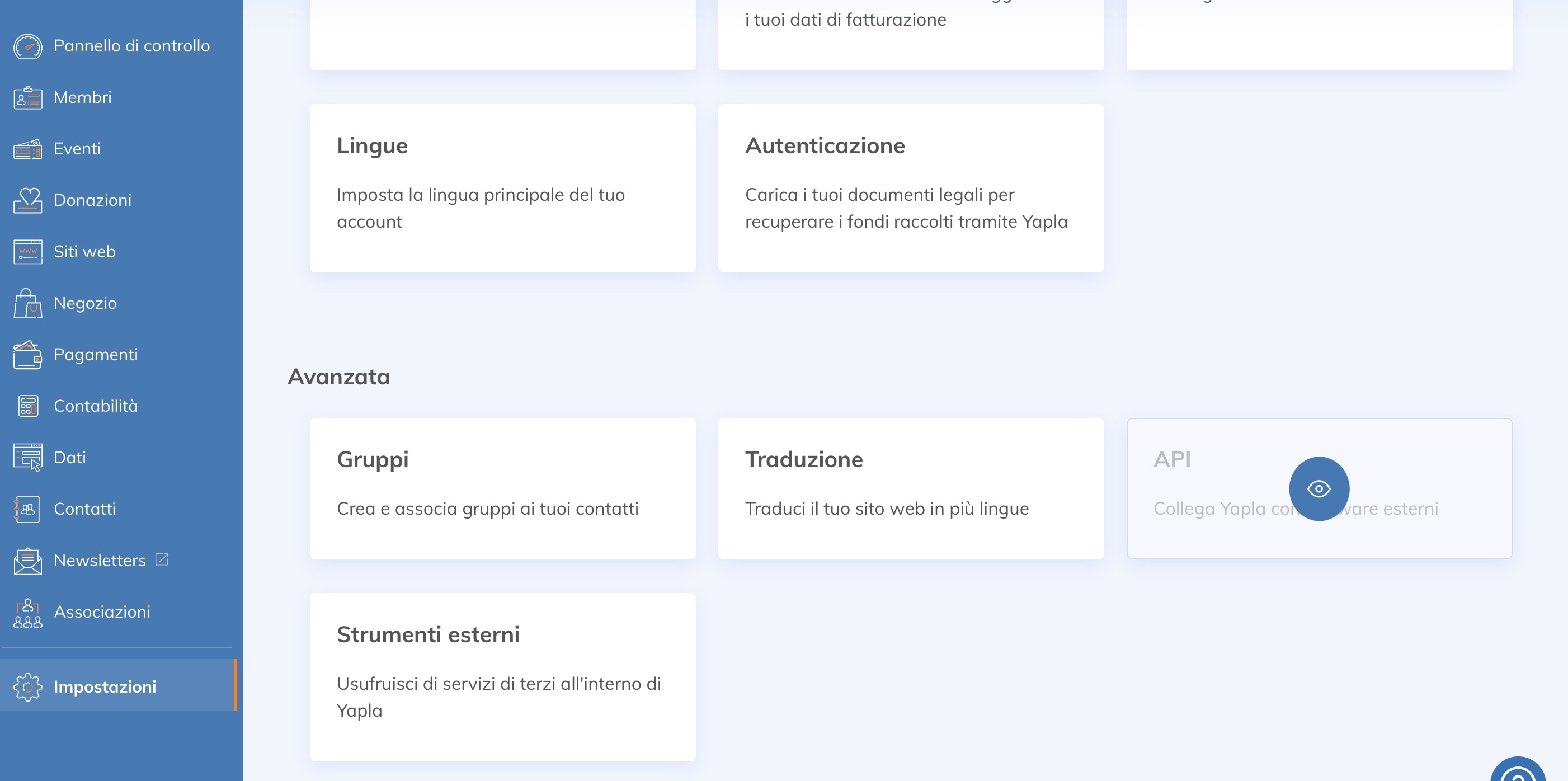Select the Pannello di controllo gauge icon

click(27, 46)
